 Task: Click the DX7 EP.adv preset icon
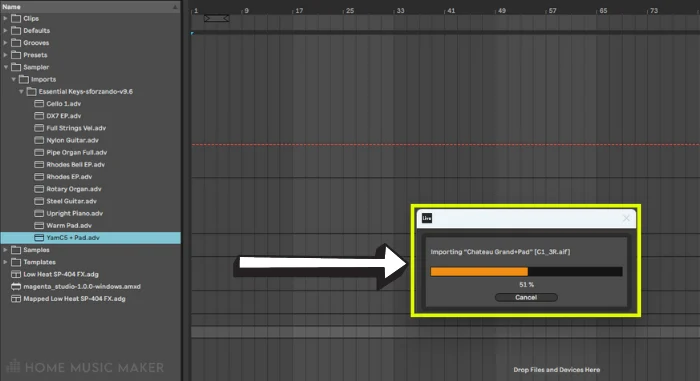click(x=39, y=116)
